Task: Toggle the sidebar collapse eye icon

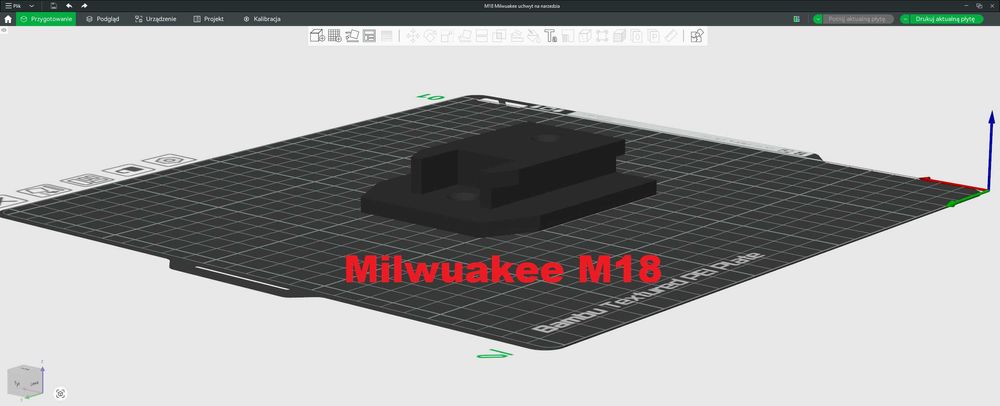Action: 4,30
